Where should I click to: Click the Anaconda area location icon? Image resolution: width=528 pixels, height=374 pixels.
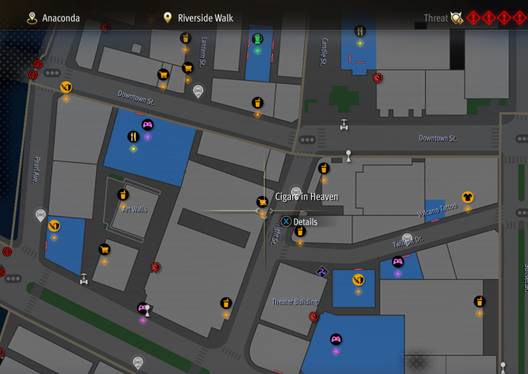(x=32, y=18)
